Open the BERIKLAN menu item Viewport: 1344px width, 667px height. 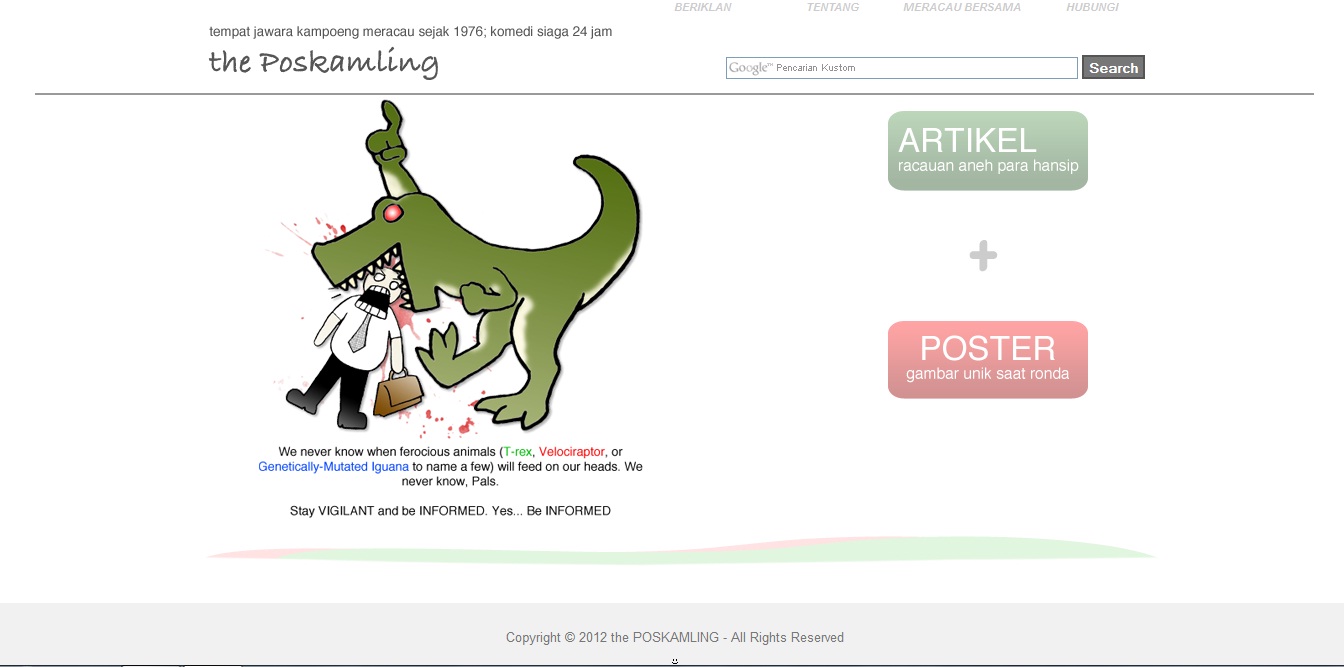pyautogui.click(x=702, y=7)
